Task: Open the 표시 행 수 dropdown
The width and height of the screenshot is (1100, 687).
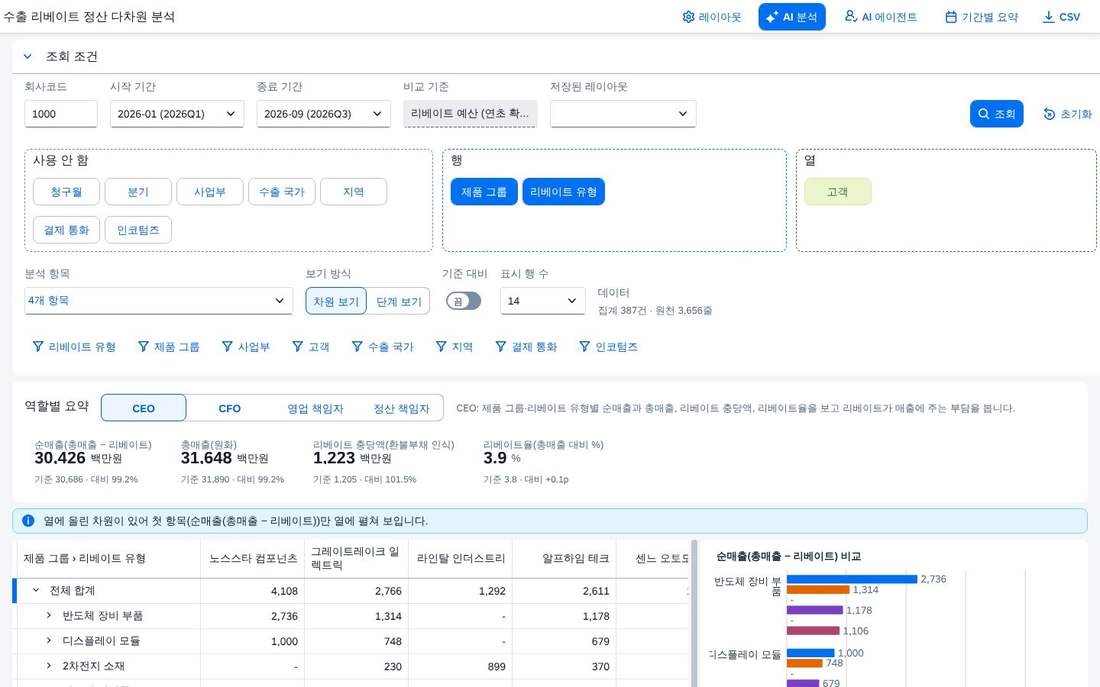Action: (x=543, y=300)
